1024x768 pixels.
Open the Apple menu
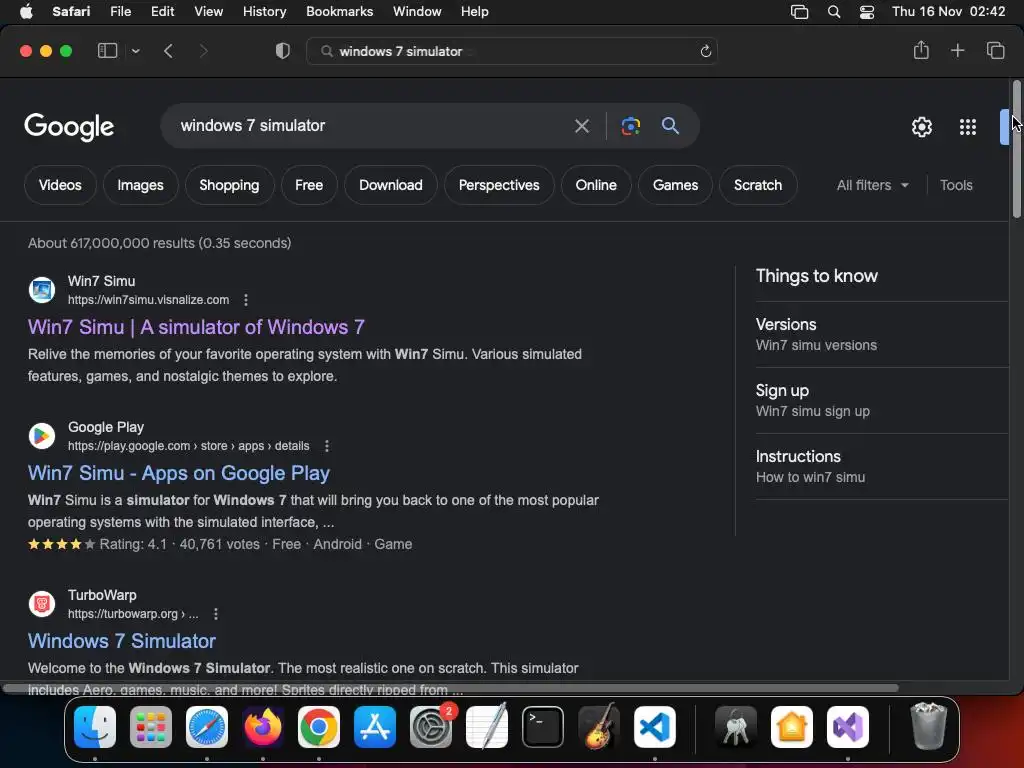pos(26,12)
